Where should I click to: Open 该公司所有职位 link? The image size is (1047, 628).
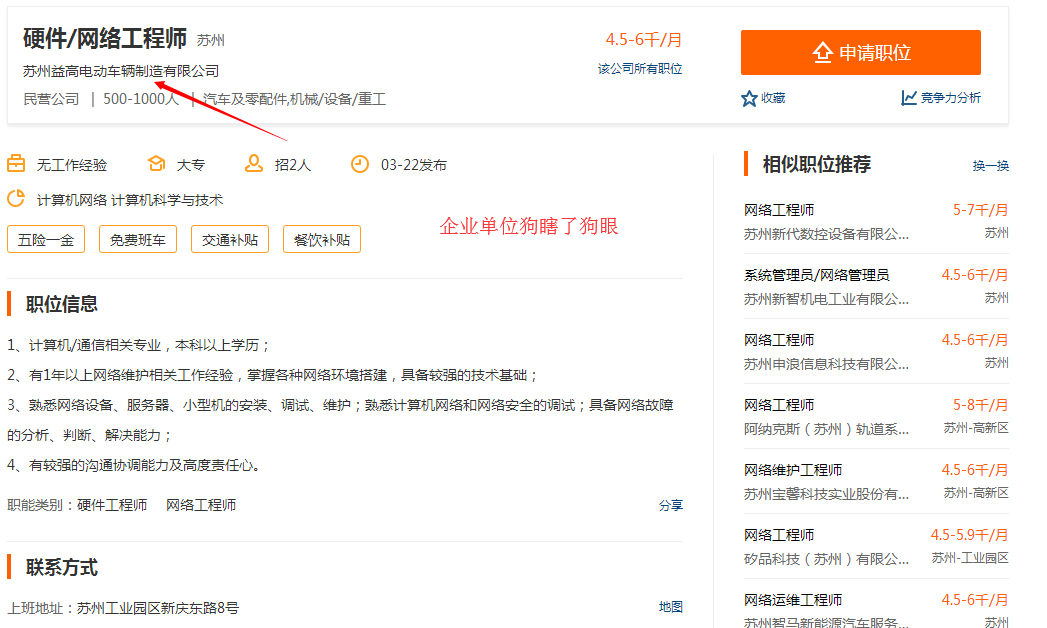640,69
